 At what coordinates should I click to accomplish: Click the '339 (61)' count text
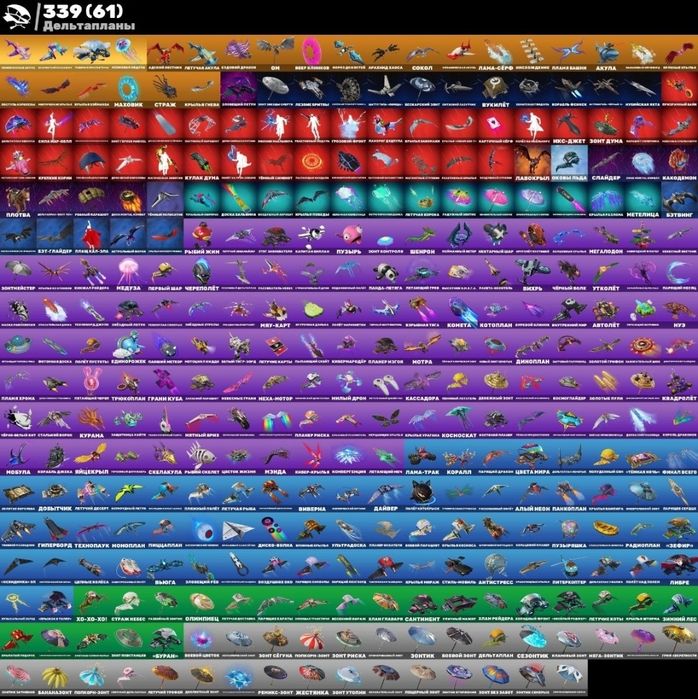click(82, 11)
